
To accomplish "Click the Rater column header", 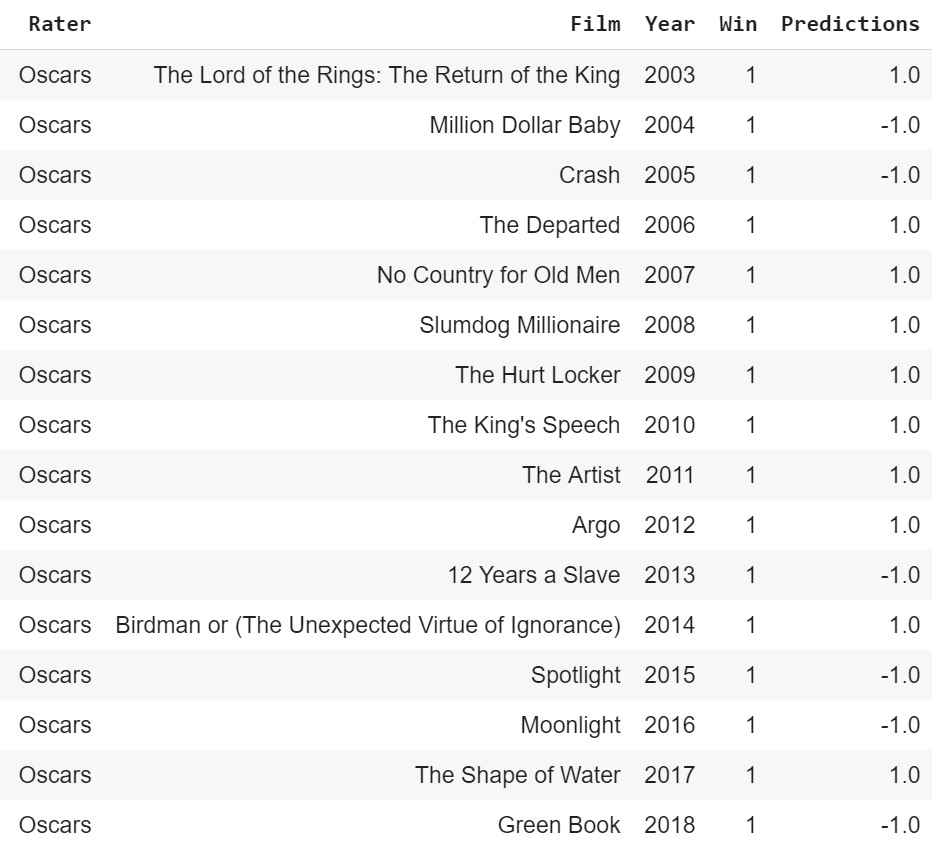I will [60, 24].
